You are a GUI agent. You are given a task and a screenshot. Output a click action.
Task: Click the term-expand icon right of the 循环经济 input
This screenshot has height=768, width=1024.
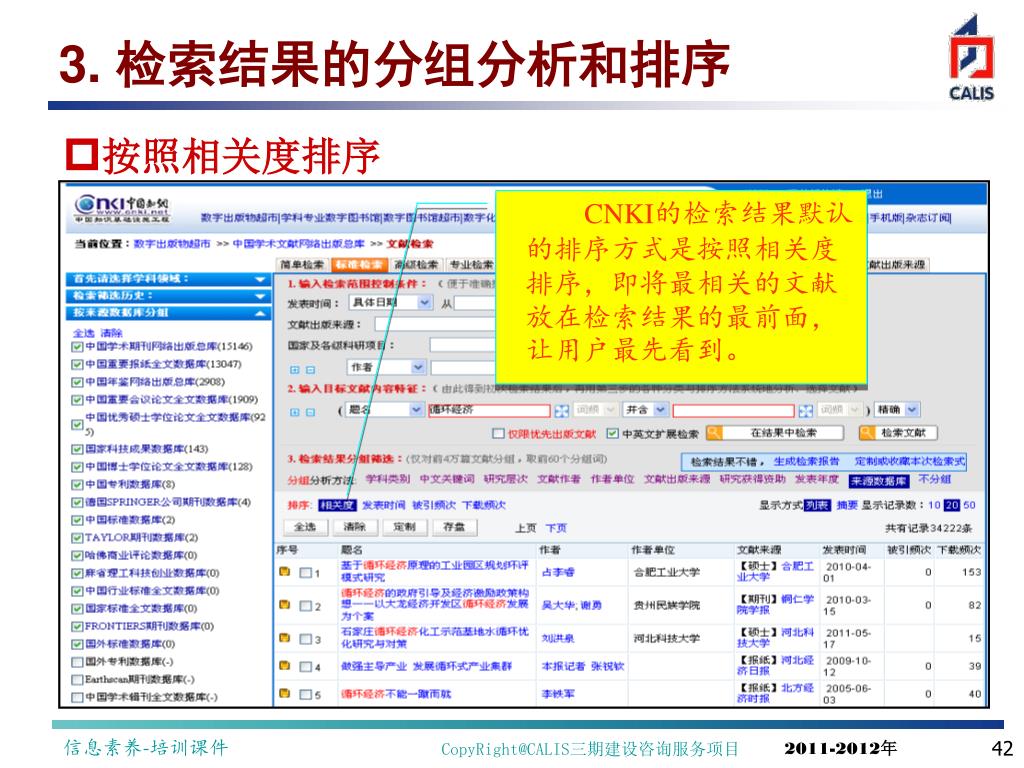click(x=562, y=411)
